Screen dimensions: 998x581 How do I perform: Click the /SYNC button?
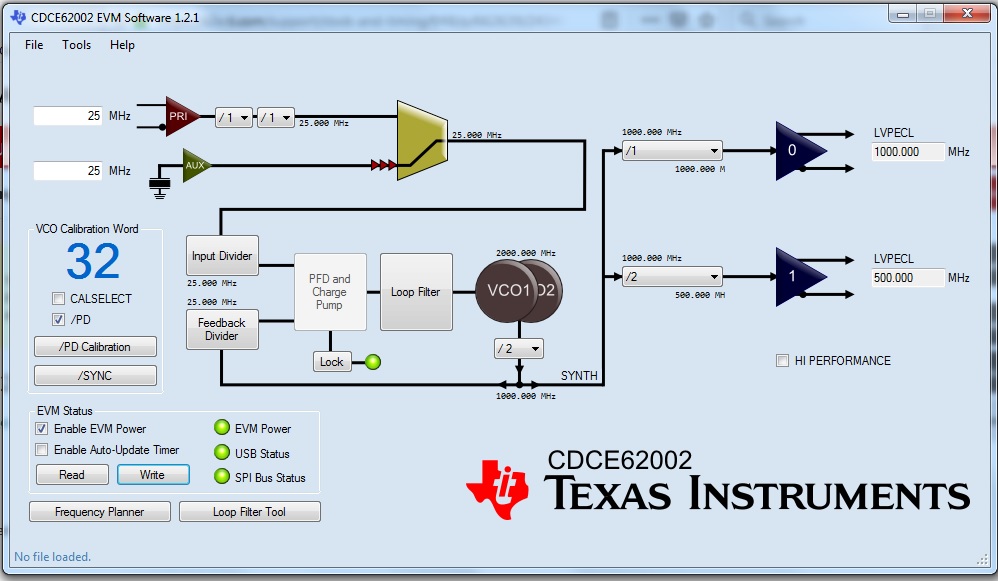pyautogui.click(x=95, y=375)
